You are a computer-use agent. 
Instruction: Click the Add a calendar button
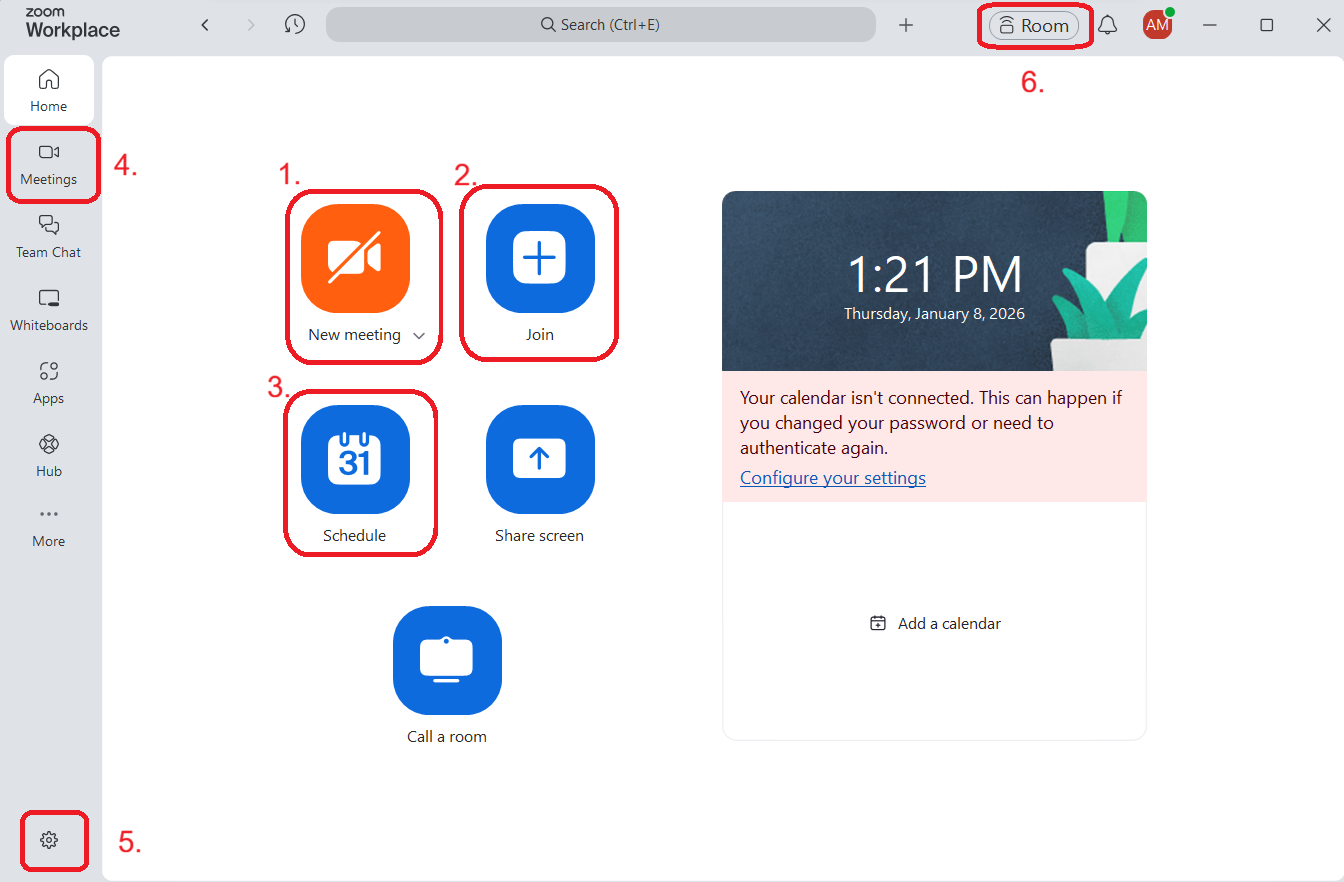(x=935, y=623)
